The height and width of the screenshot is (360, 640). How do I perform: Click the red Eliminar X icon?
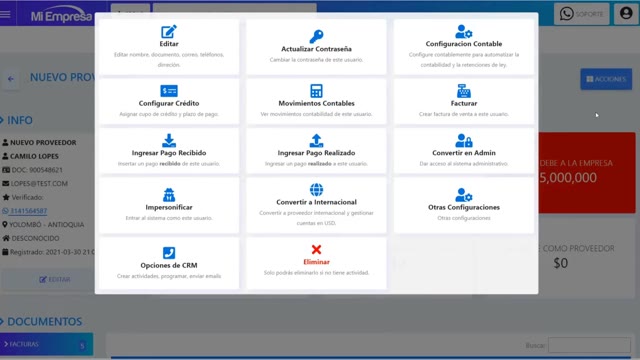click(316, 249)
